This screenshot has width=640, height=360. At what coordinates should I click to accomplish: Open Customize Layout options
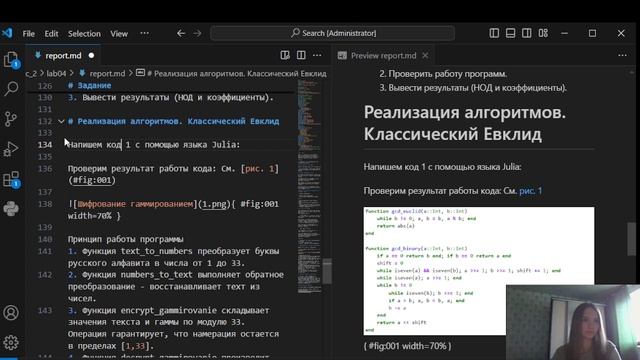click(543, 33)
